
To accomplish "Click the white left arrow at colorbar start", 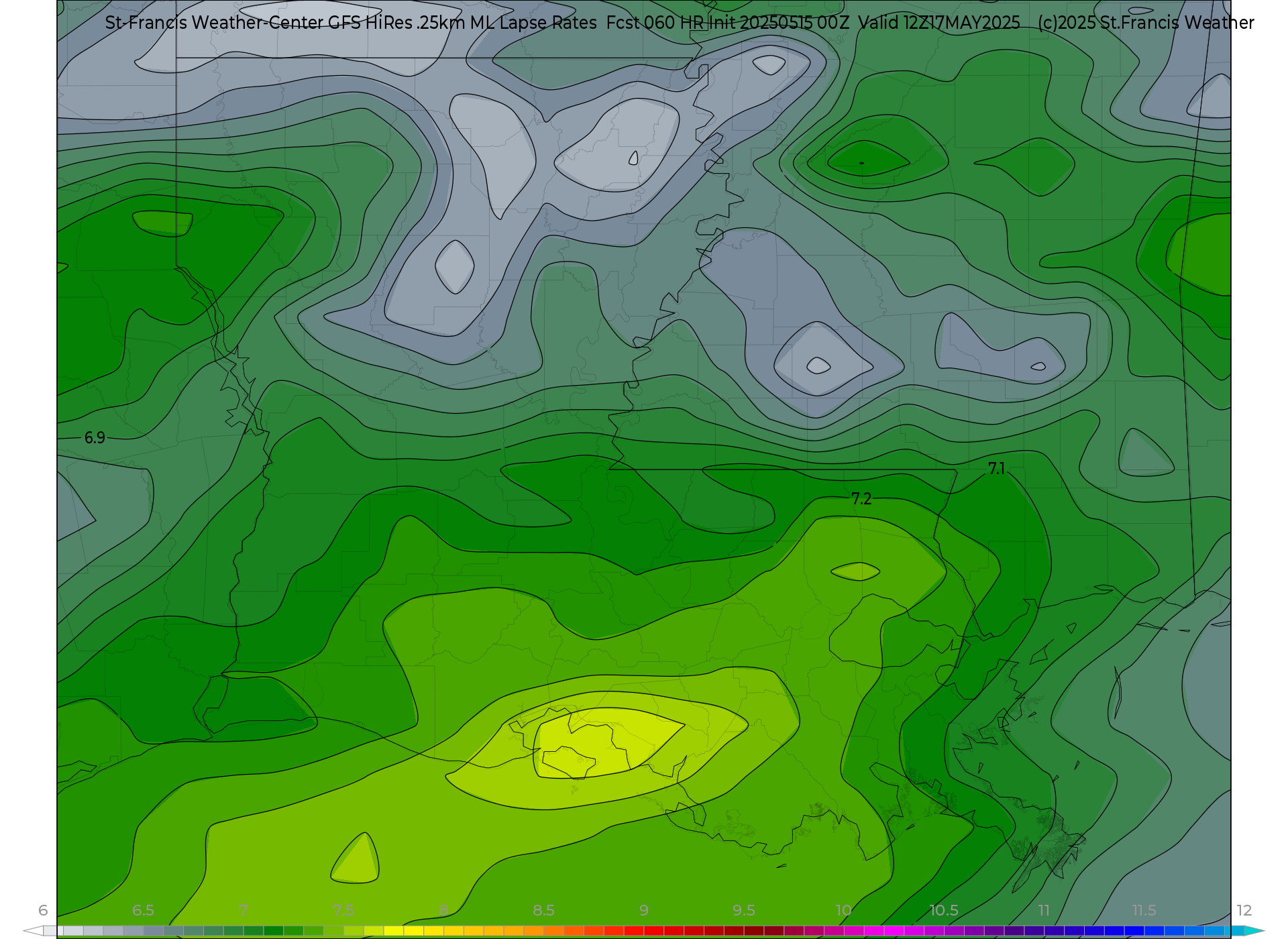I will click(34, 930).
